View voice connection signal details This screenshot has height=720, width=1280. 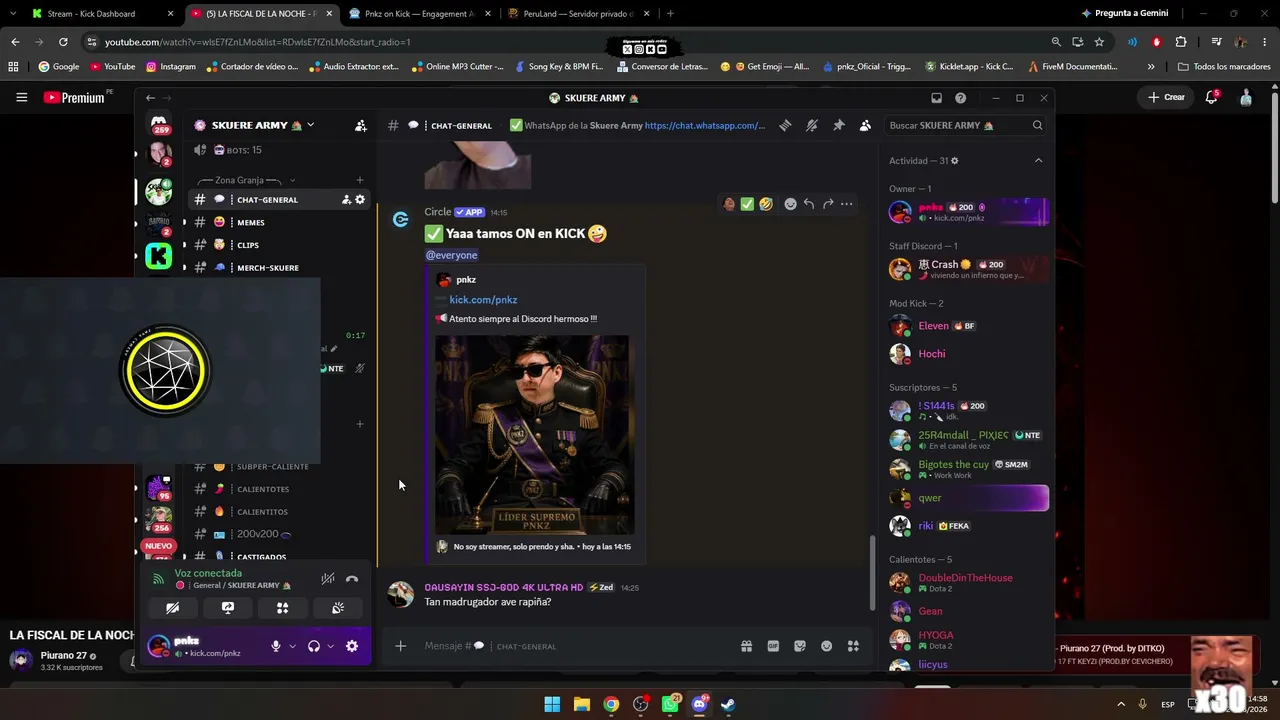pyautogui.click(x=158, y=579)
